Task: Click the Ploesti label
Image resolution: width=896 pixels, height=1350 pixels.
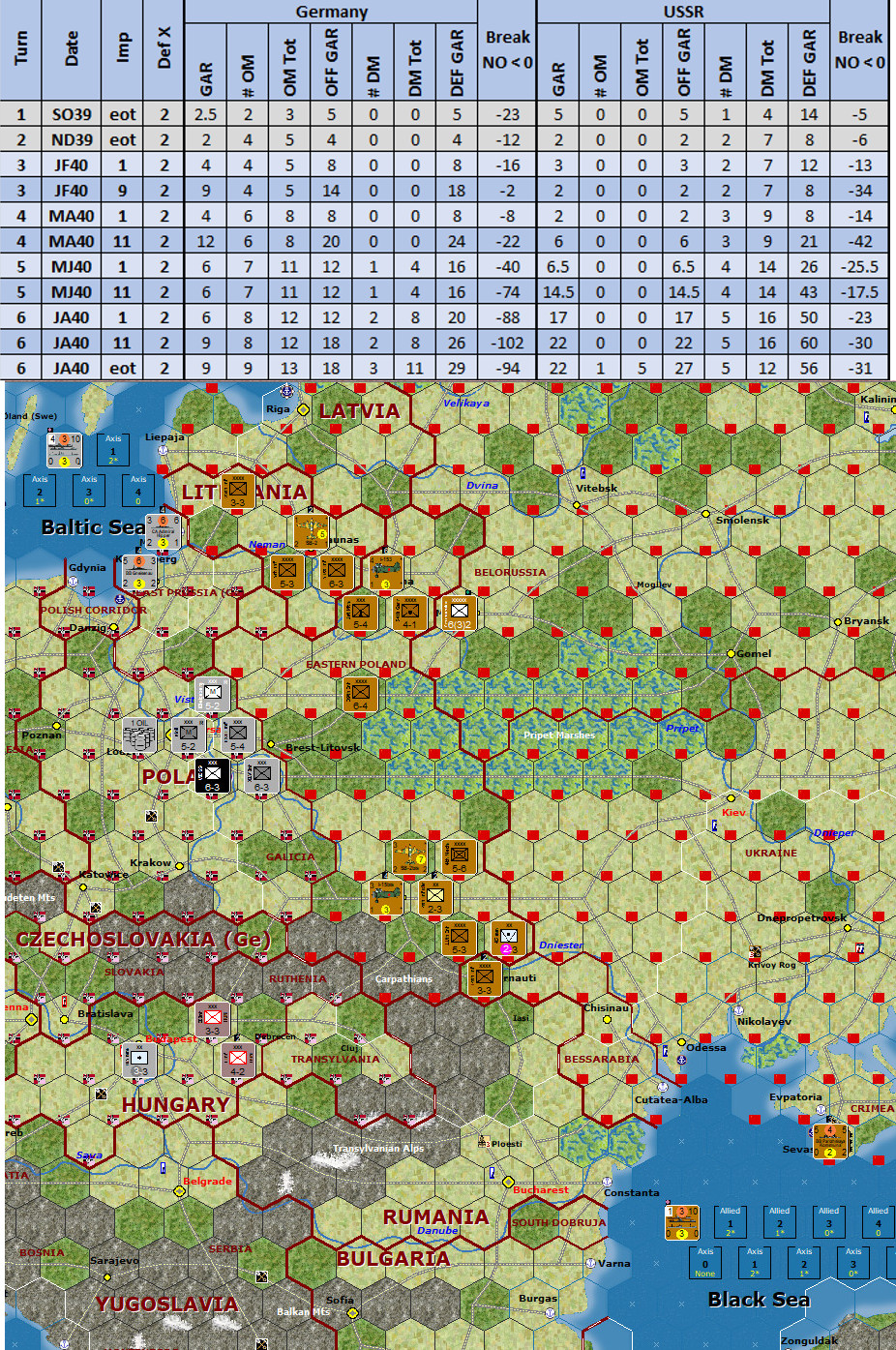Action: coord(507,1144)
